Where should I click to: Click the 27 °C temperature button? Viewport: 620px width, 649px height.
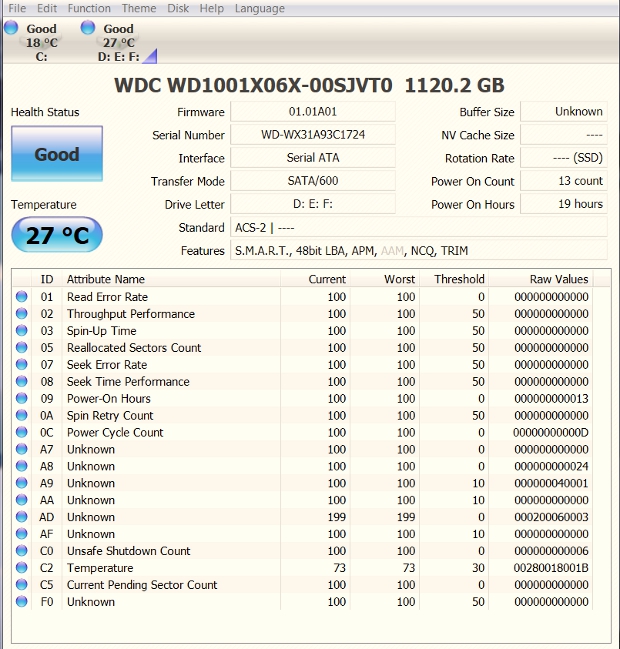click(57, 236)
